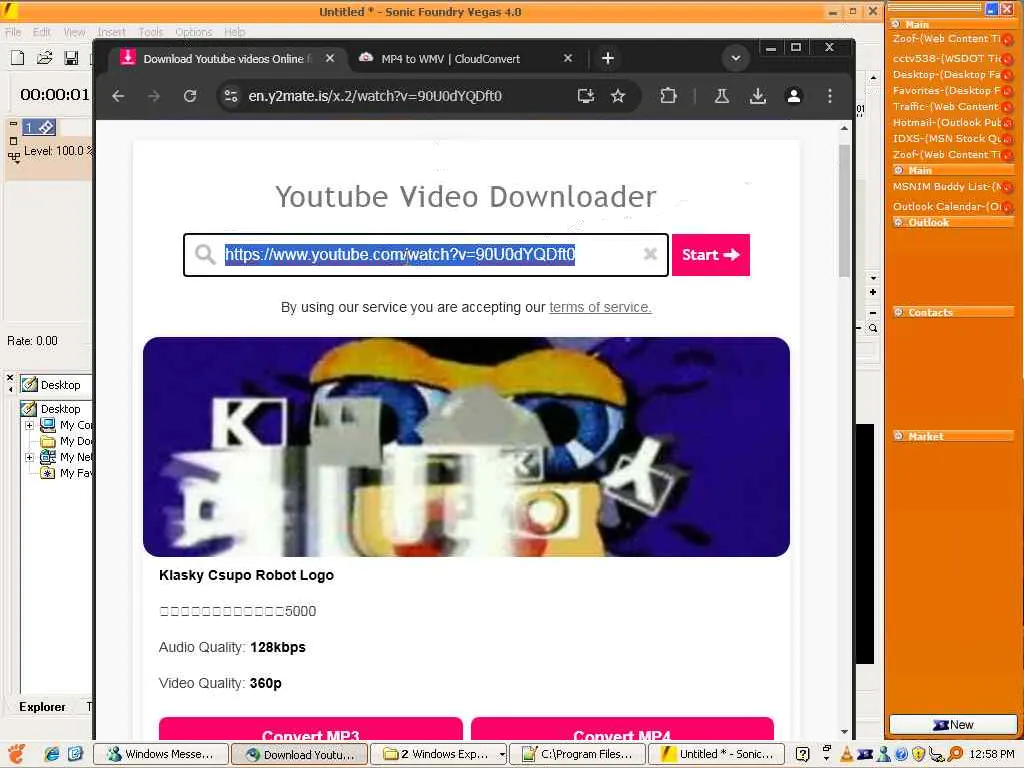This screenshot has width=1024, height=768.
Task: Go back in the browser
Action: [x=118, y=96]
